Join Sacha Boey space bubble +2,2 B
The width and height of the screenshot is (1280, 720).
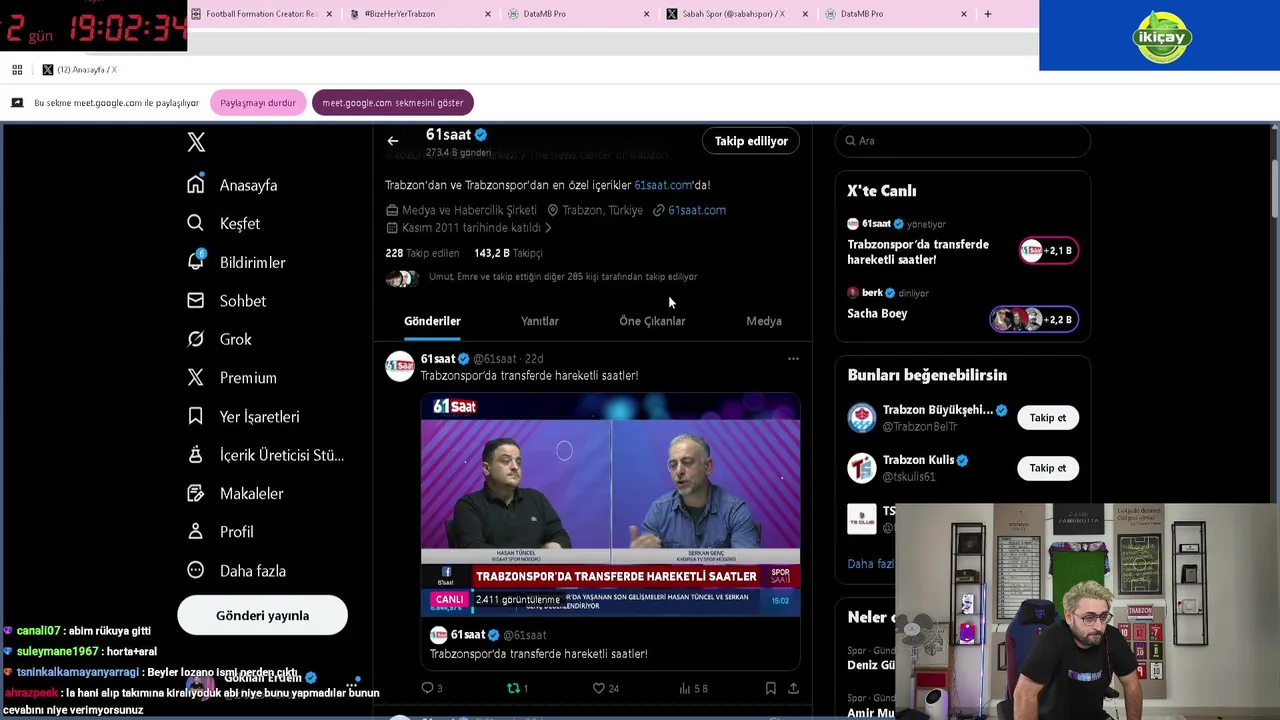(x=1034, y=320)
